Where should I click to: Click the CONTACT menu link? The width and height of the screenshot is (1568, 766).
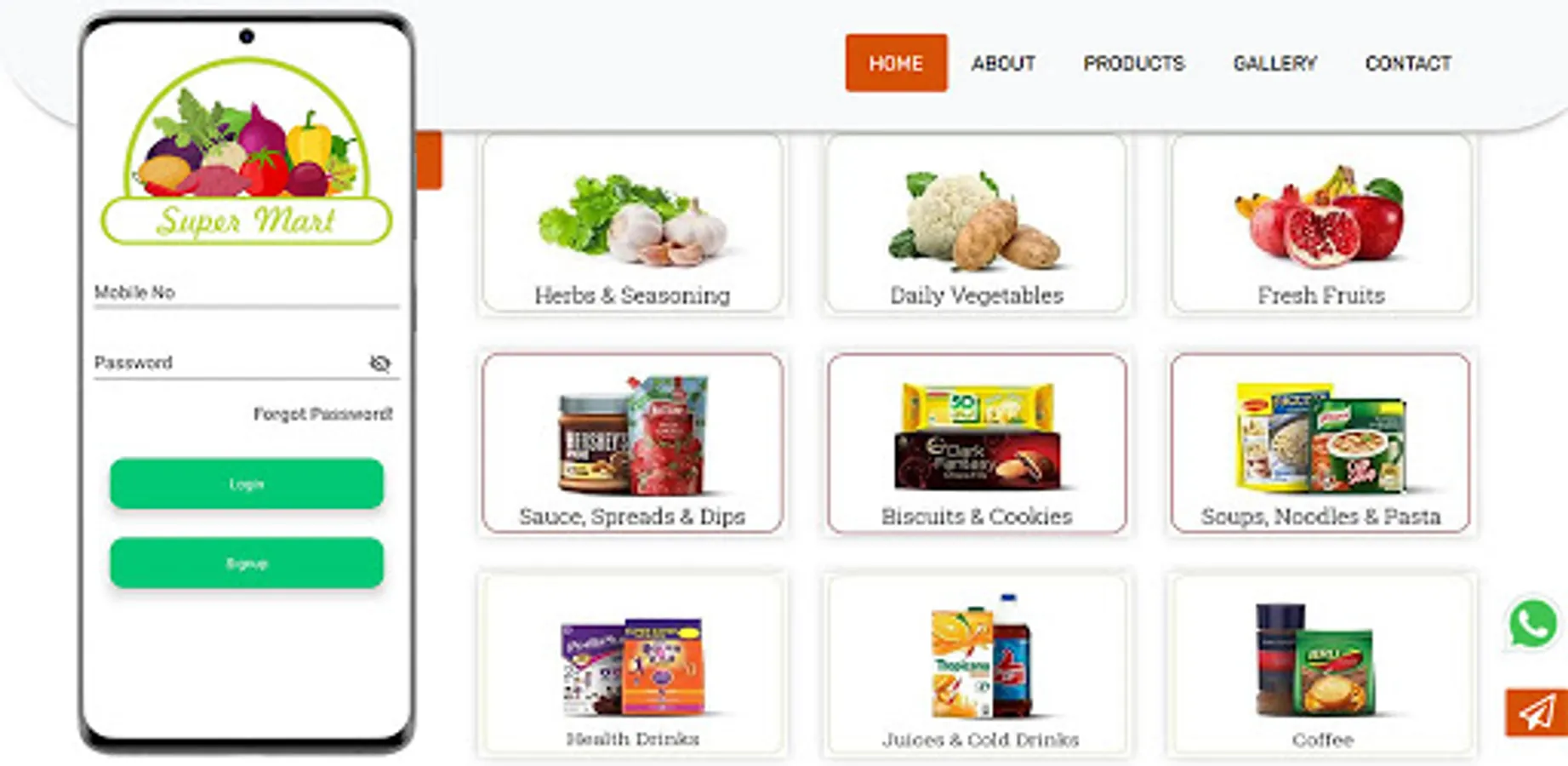1408,63
